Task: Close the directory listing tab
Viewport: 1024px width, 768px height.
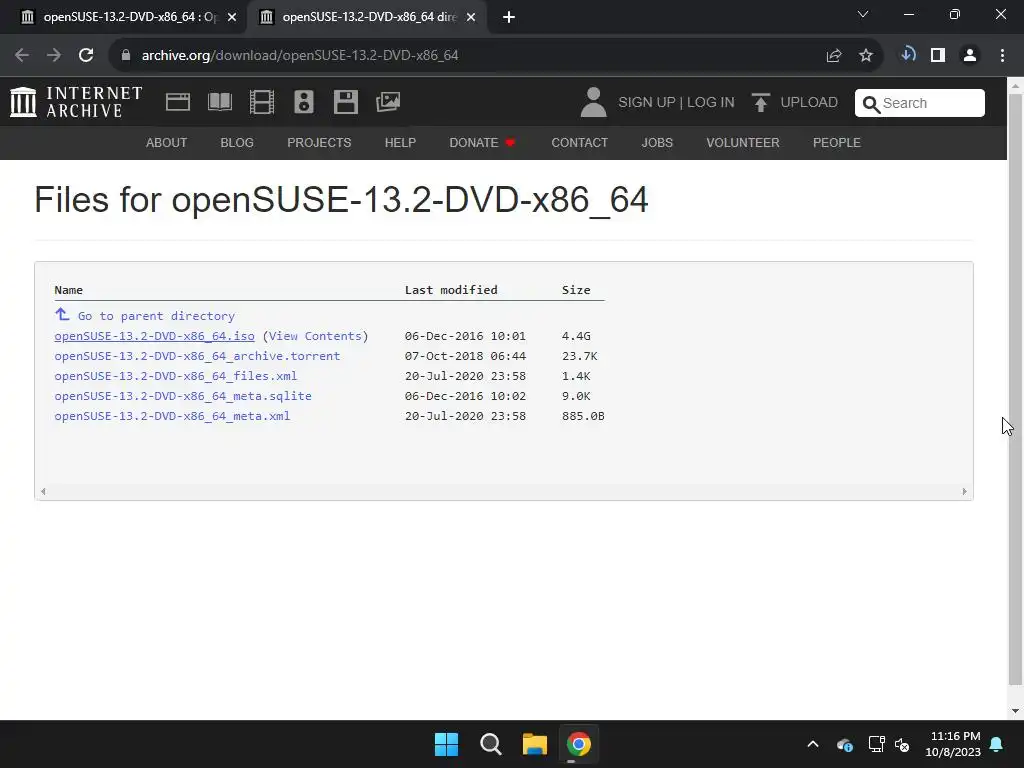Action: [471, 18]
